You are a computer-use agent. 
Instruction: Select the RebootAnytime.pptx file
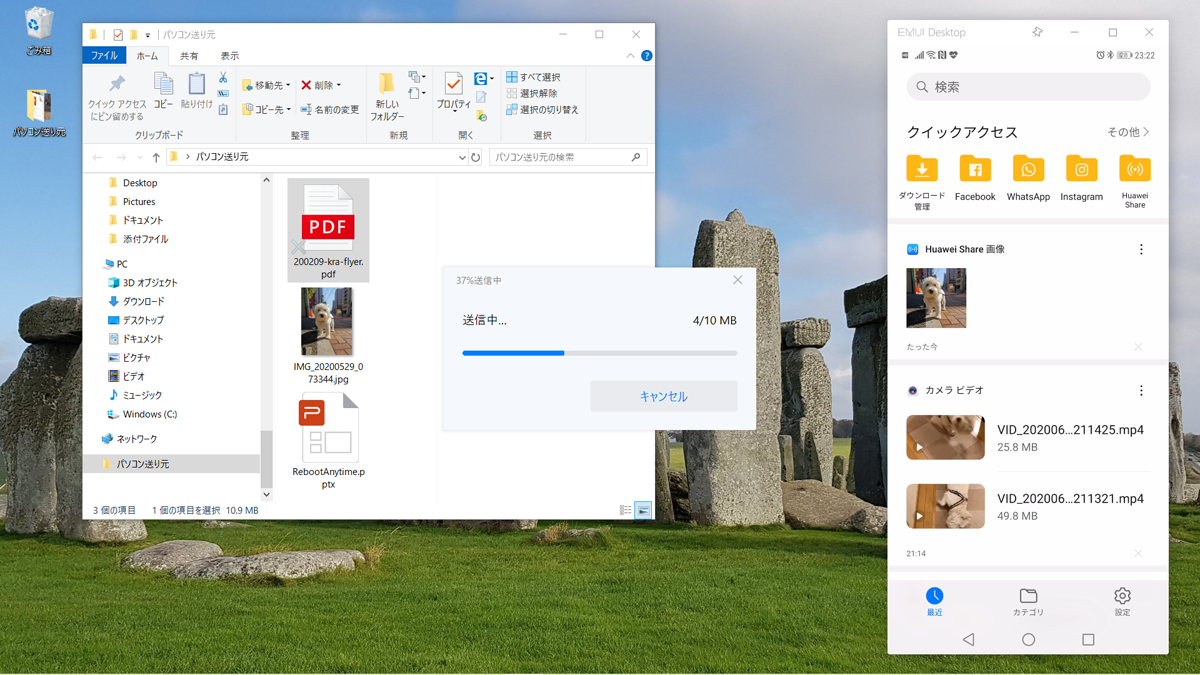pyautogui.click(x=328, y=441)
